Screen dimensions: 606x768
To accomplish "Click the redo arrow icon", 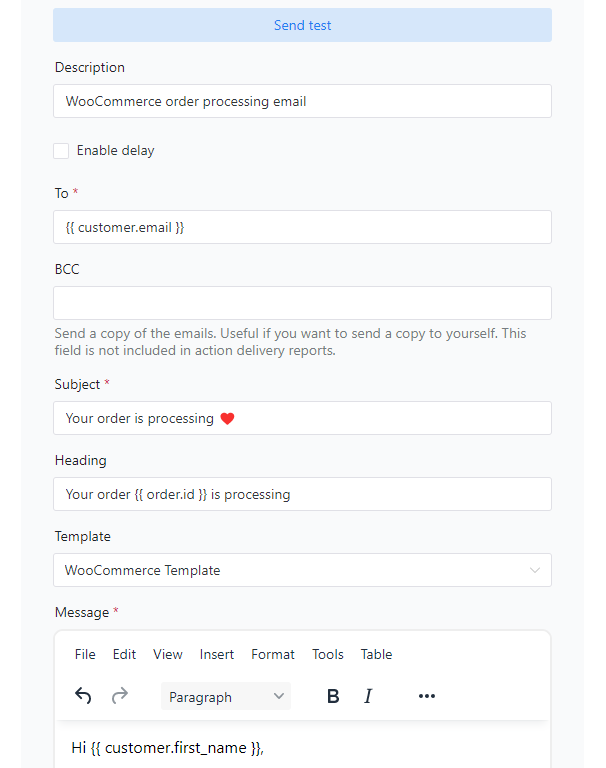I will point(120,696).
